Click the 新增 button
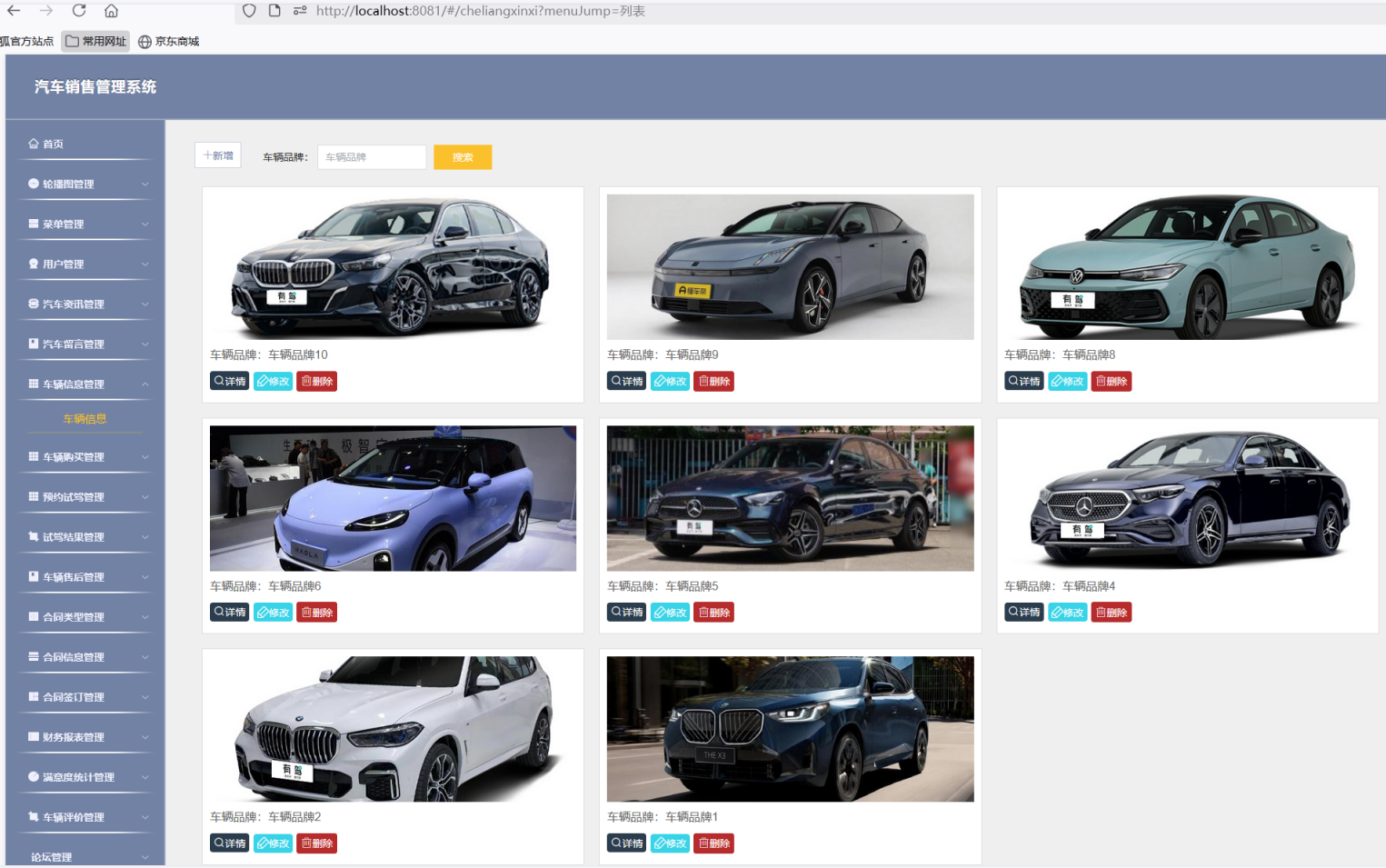1386x868 pixels. click(x=218, y=155)
